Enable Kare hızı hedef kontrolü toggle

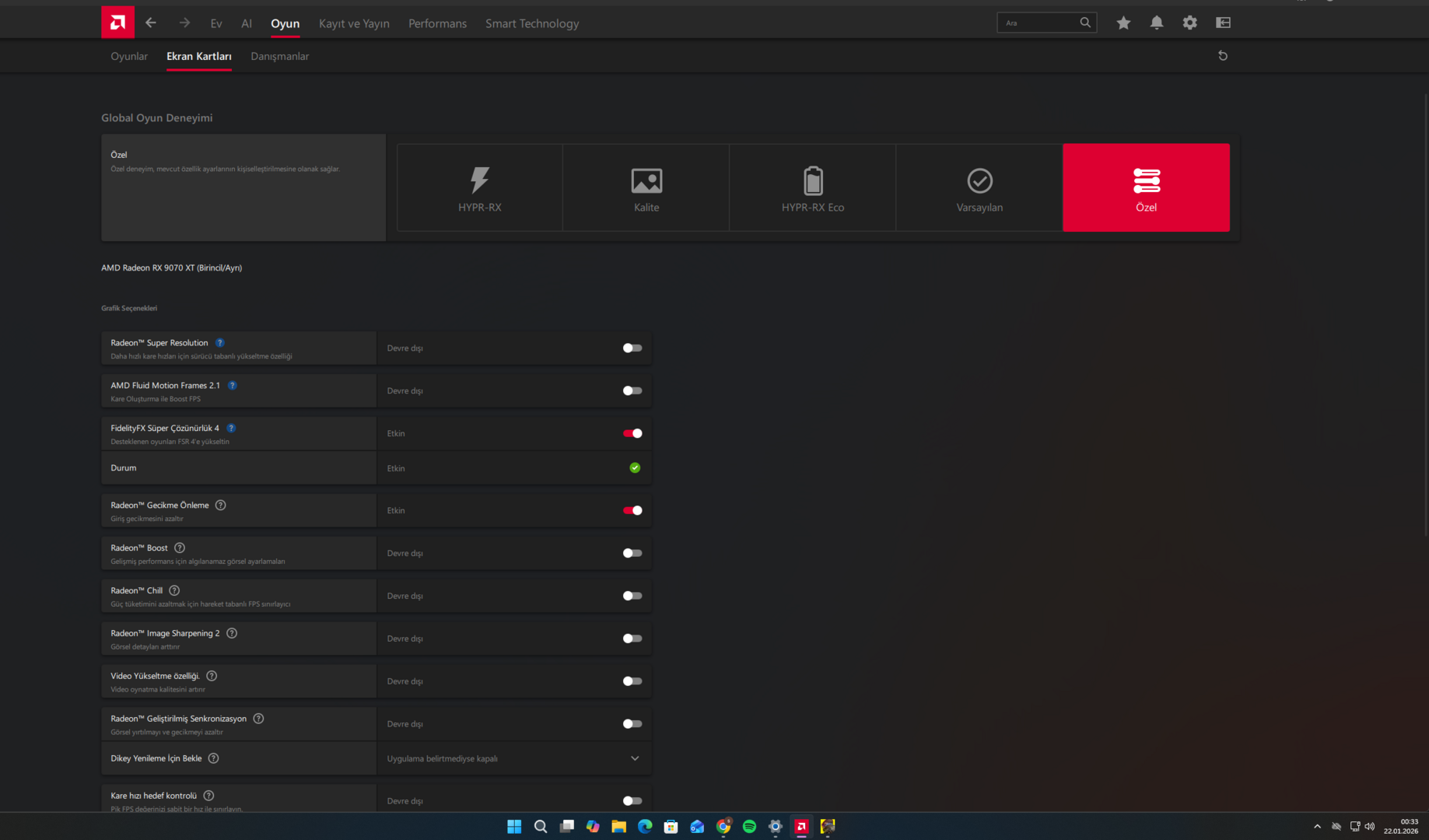point(632,801)
